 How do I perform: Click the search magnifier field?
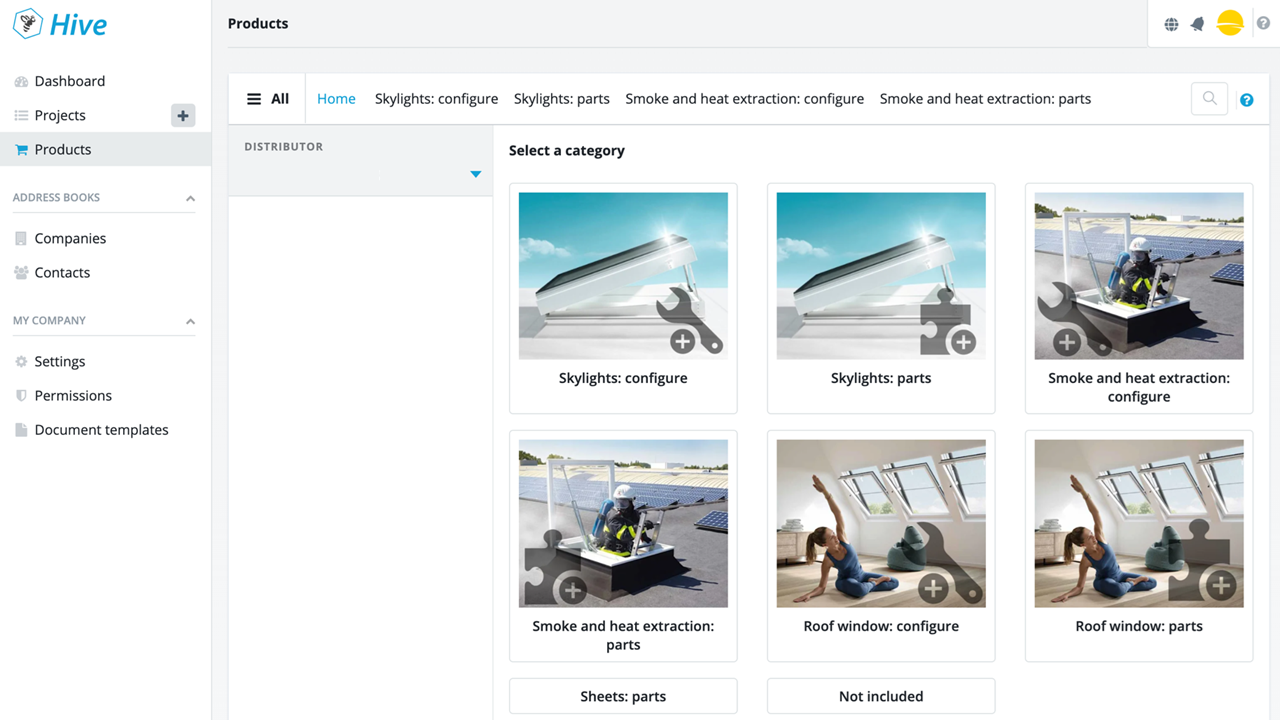point(1209,98)
